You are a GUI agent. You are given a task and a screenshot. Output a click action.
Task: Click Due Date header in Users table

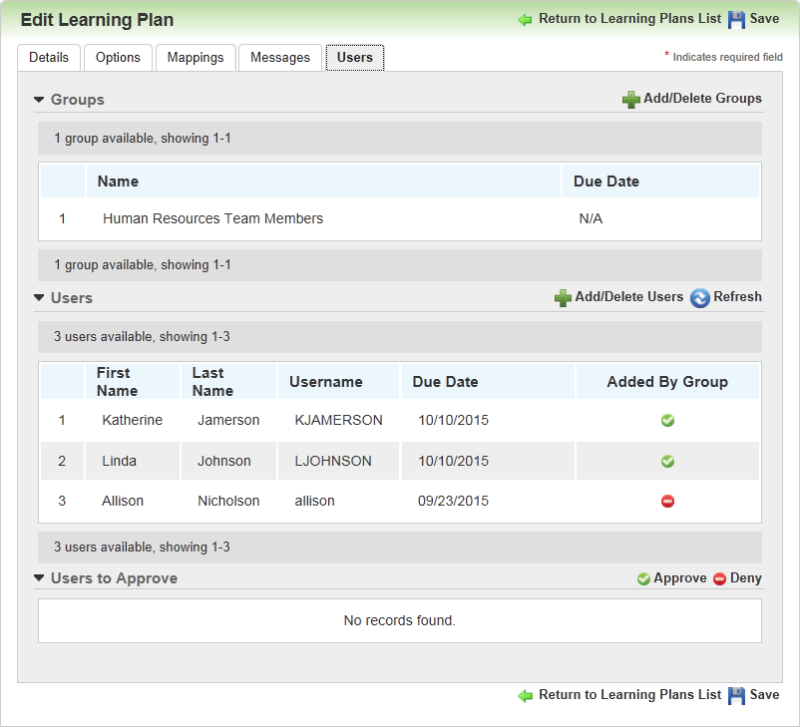(488, 382)
